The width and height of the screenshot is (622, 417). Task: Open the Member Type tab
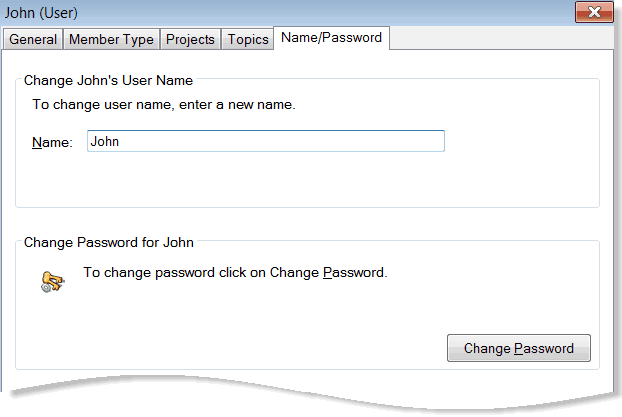(x=111, y=39)
